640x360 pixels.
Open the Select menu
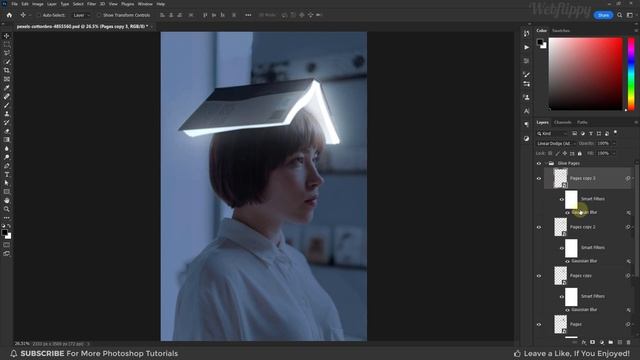coord(78,4)
